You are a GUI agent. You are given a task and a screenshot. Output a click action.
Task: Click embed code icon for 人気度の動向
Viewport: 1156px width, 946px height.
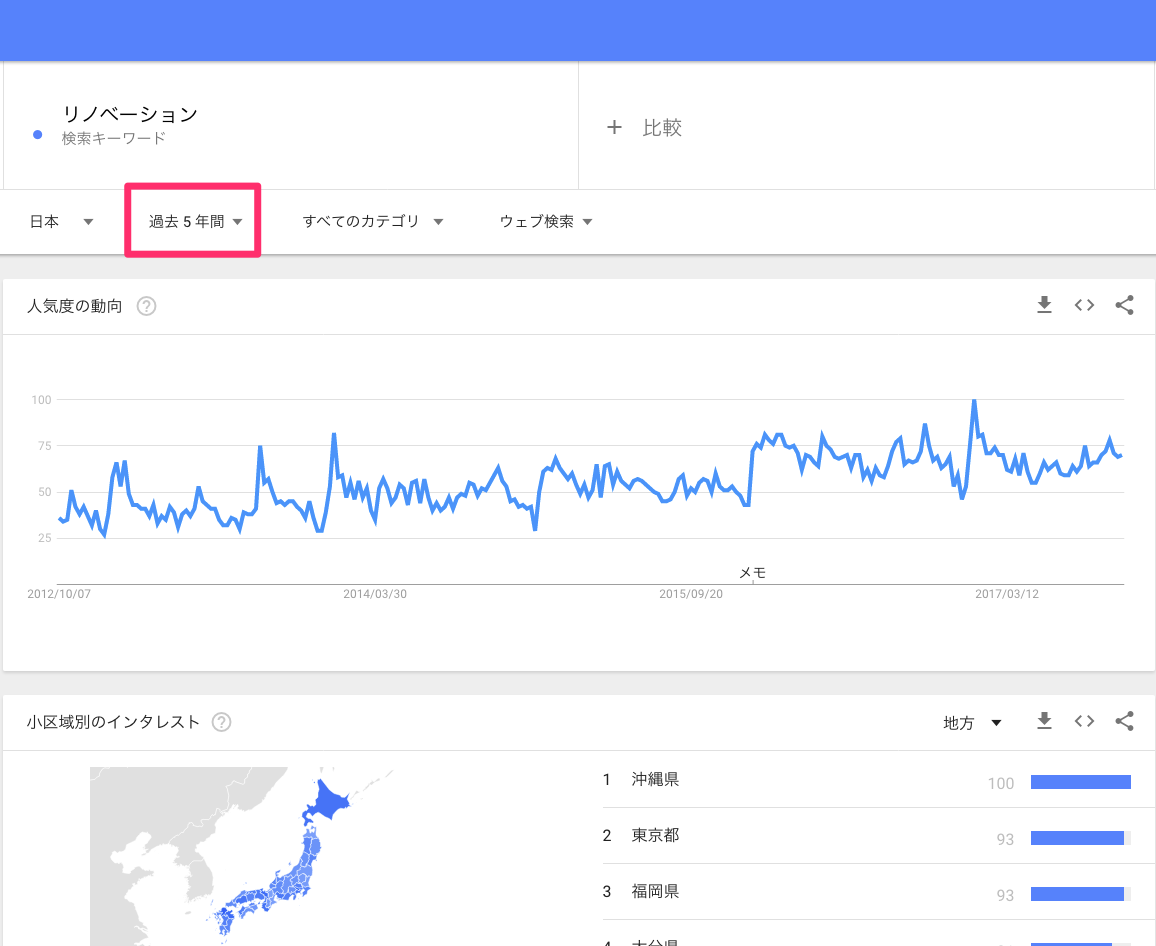[1084, 305]
